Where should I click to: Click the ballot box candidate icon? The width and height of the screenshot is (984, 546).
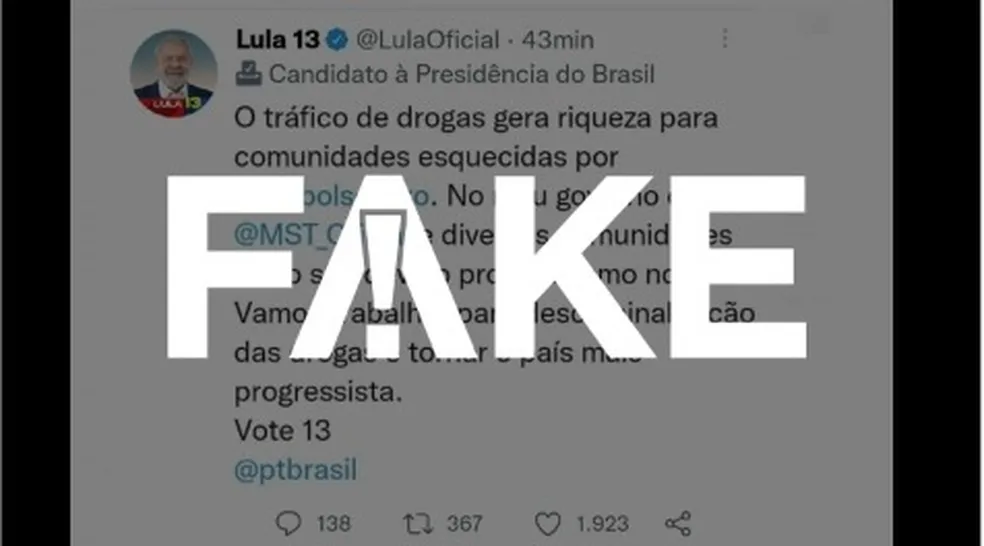pyautogui.click(x=248, y=74)
